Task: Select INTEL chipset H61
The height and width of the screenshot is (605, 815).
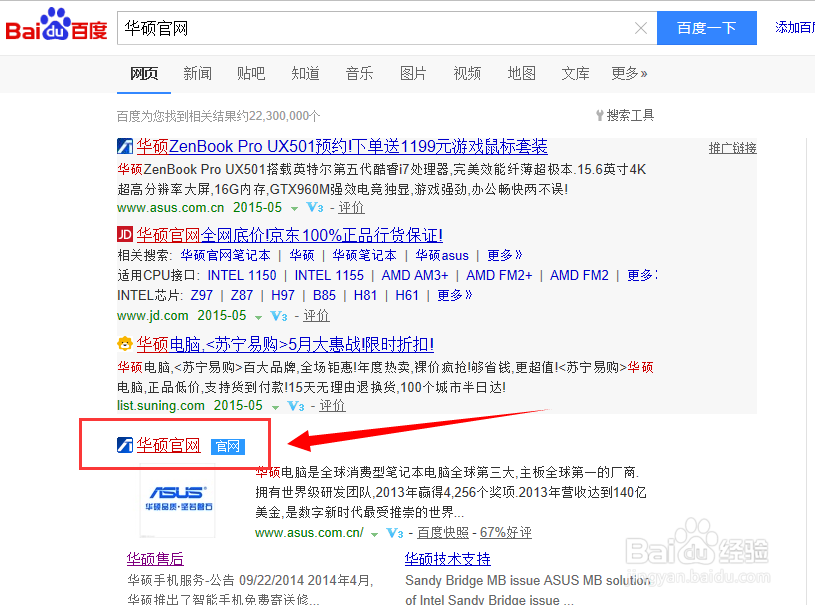Action: [x=407, y=295]
